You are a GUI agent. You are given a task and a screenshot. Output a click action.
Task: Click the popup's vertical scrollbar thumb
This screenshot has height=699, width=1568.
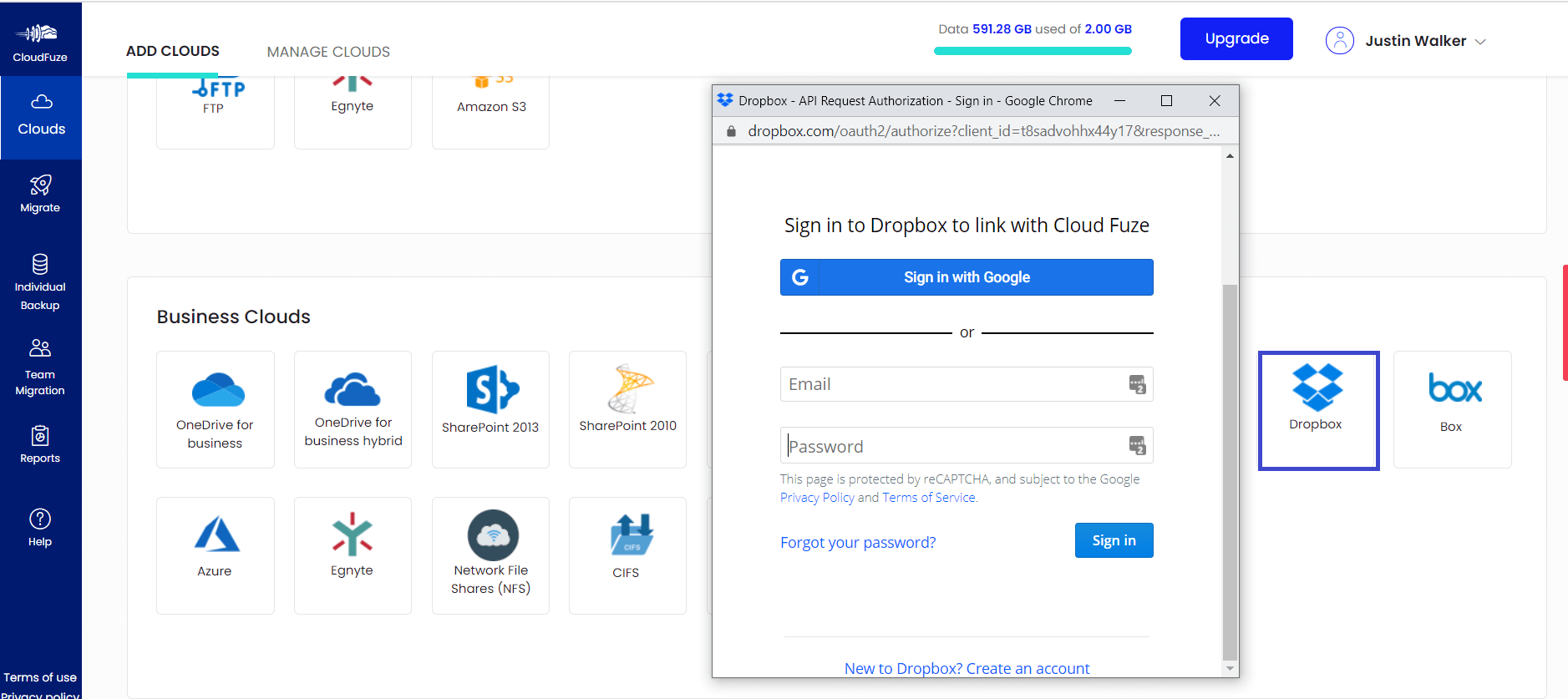tap(1230, 472)
